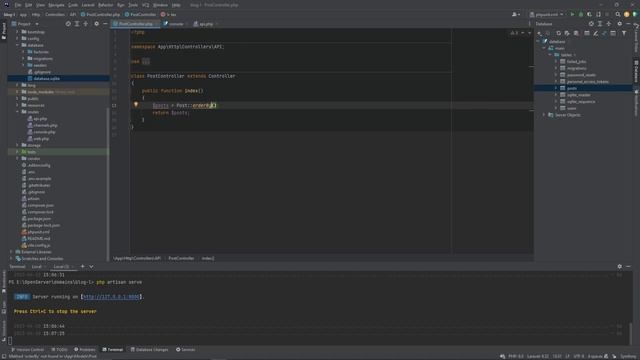Collapse the routes folder in Project tree

(x=18, y=112)
